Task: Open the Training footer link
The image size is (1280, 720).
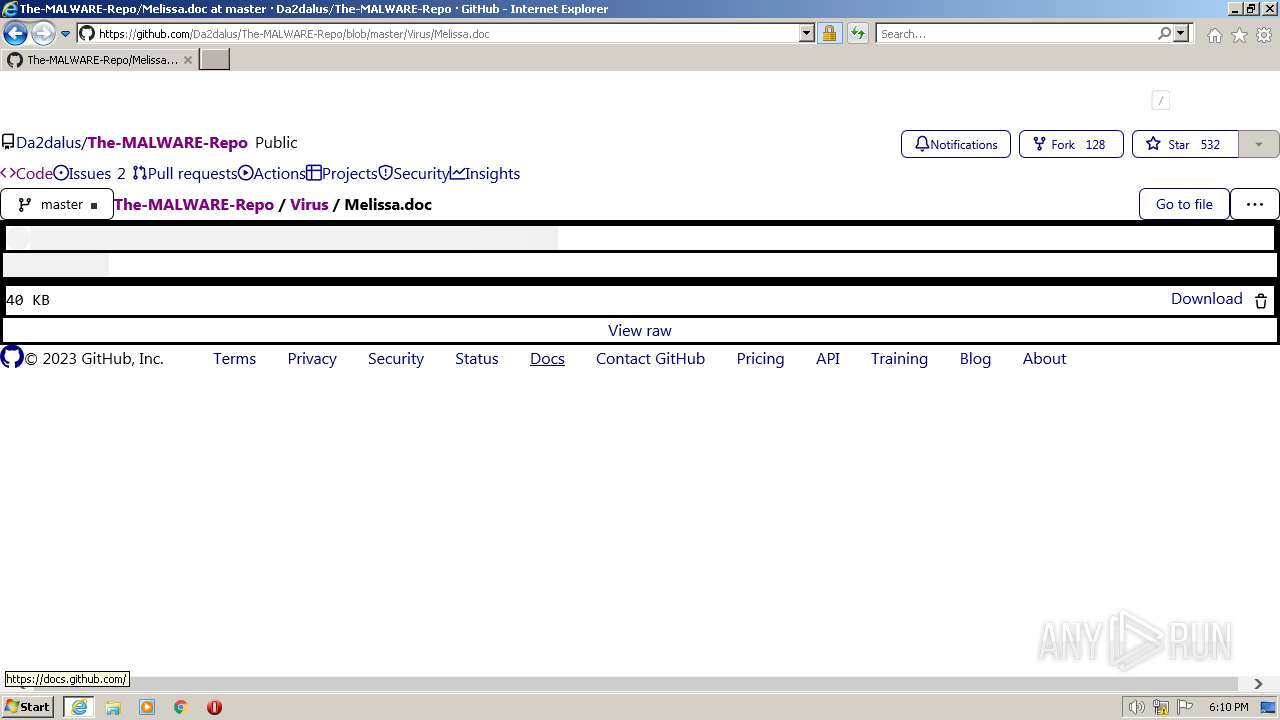Action: tap(899, 359)
